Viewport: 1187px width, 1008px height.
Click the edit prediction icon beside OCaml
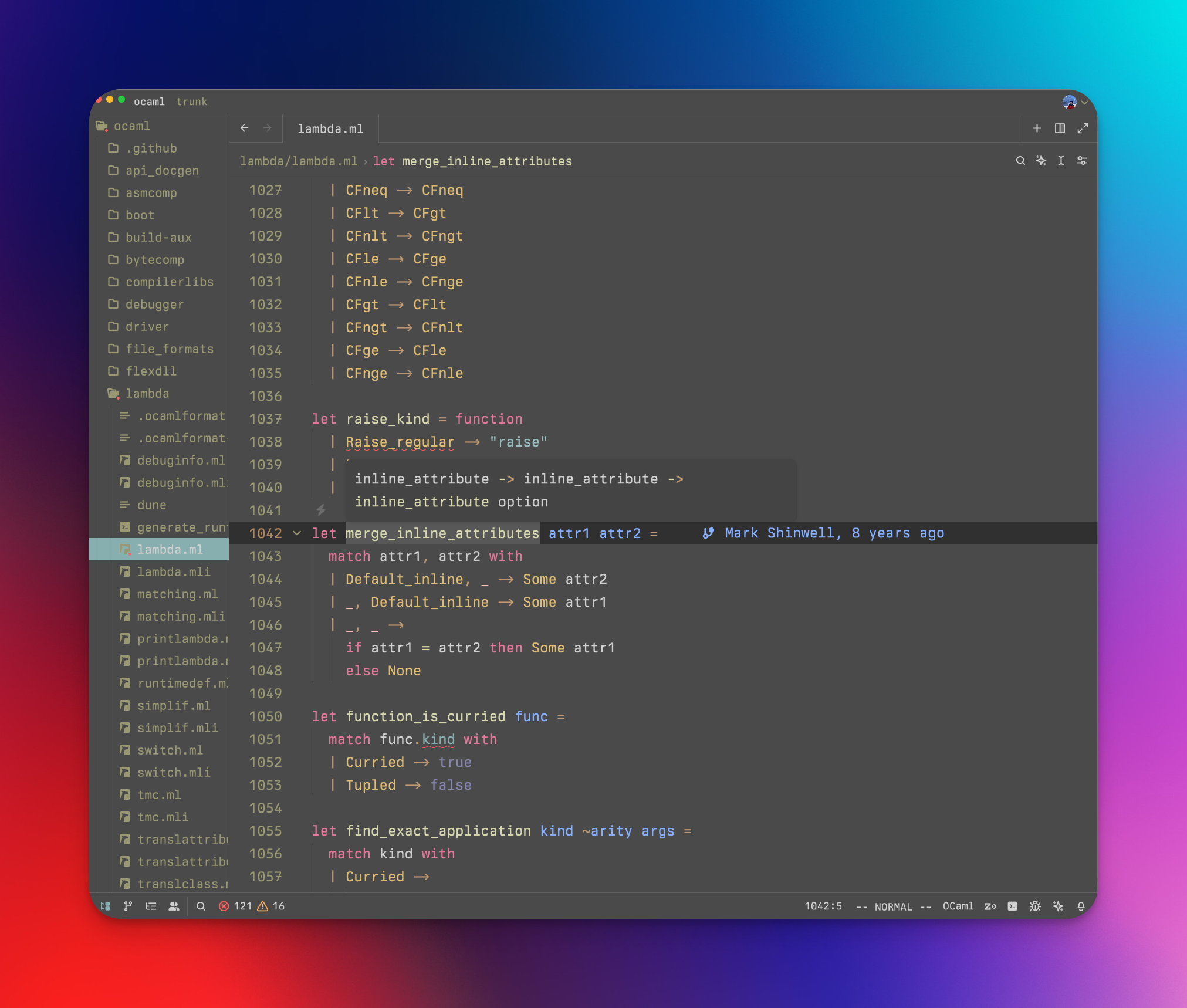click(990, 906)
